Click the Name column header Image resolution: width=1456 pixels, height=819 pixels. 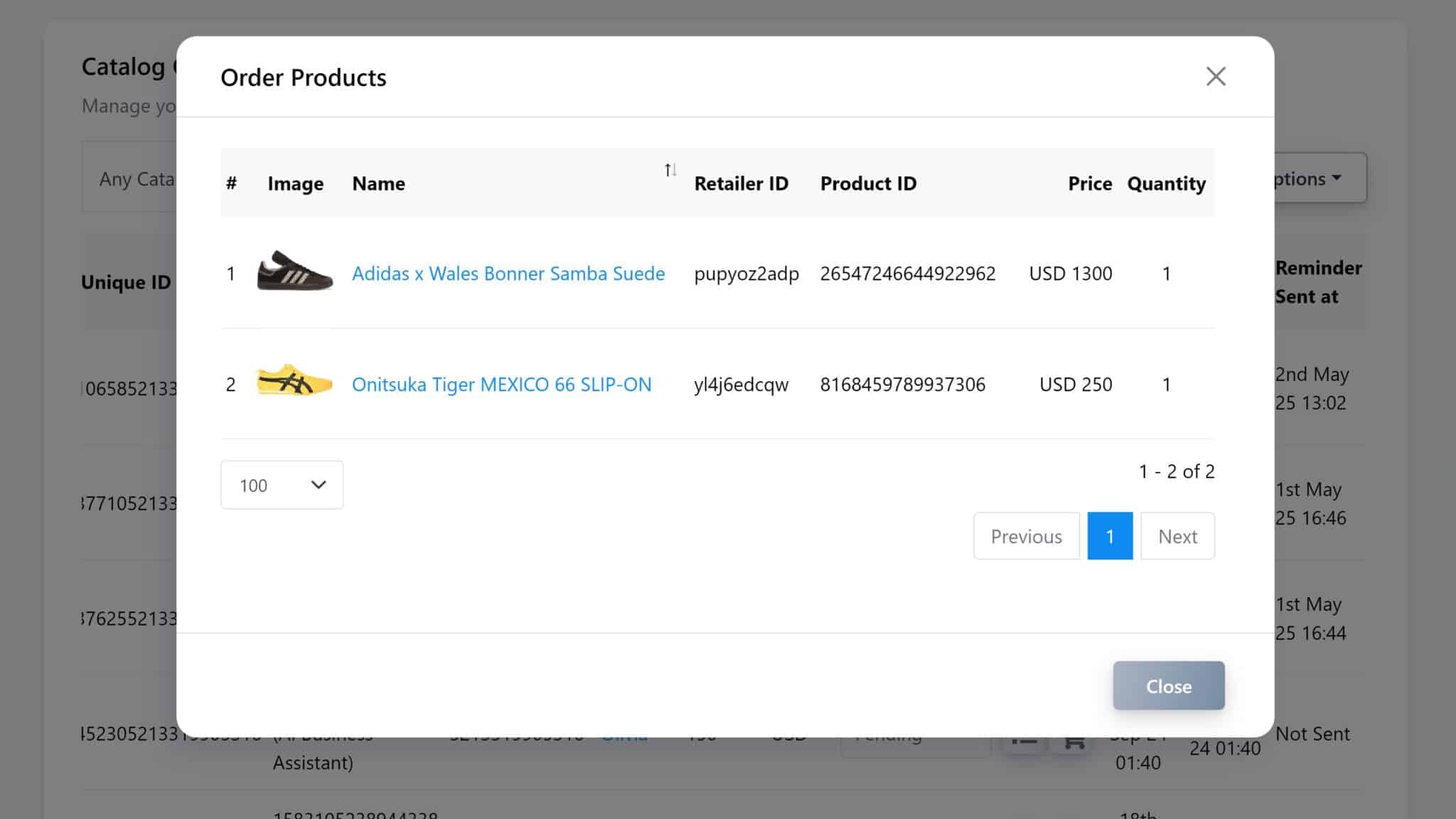click(379, 183)
